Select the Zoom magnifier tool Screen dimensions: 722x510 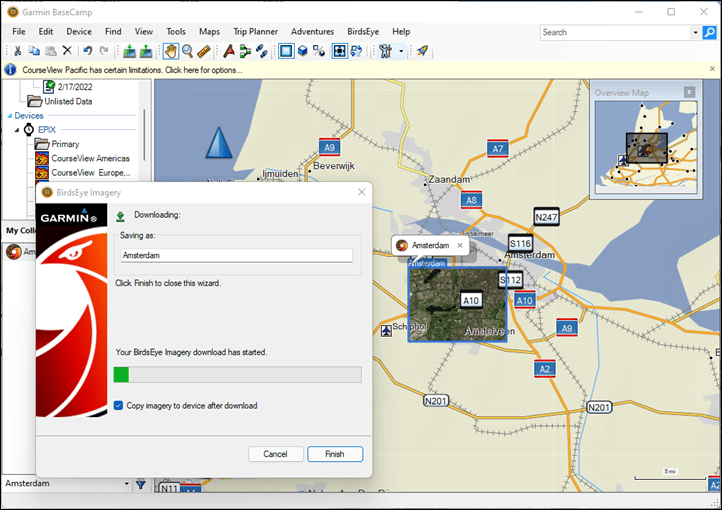[x=187, y=51]
